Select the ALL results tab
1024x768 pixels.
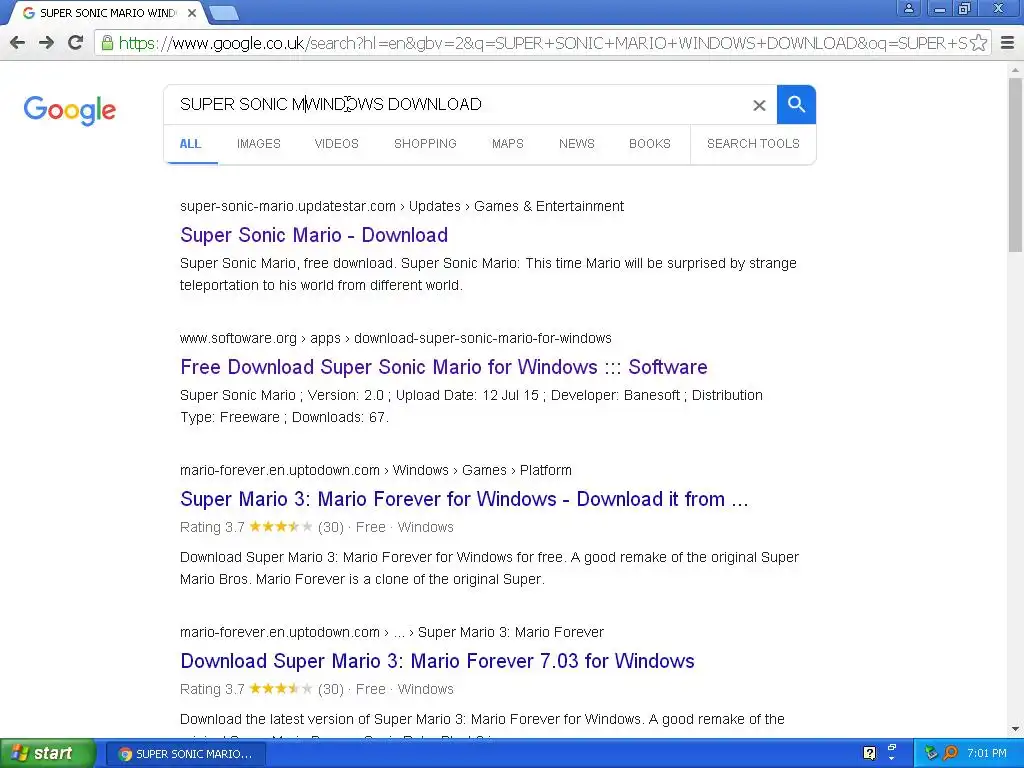click(191, 144)
